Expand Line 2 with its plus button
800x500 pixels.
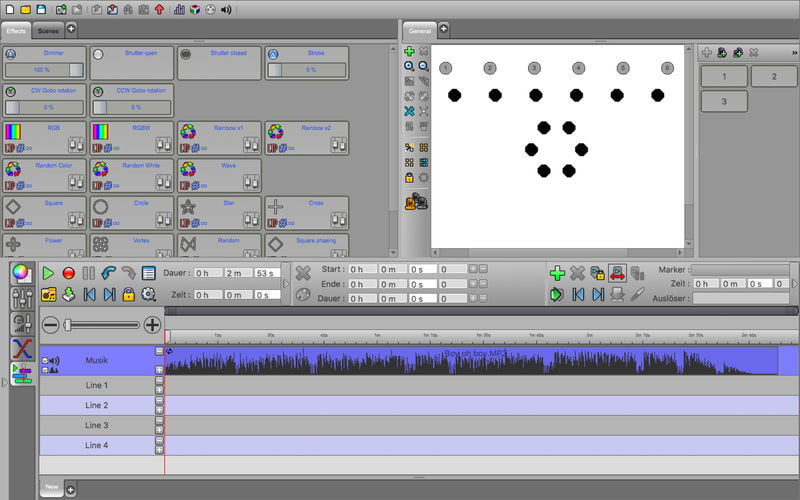[159, 410]
